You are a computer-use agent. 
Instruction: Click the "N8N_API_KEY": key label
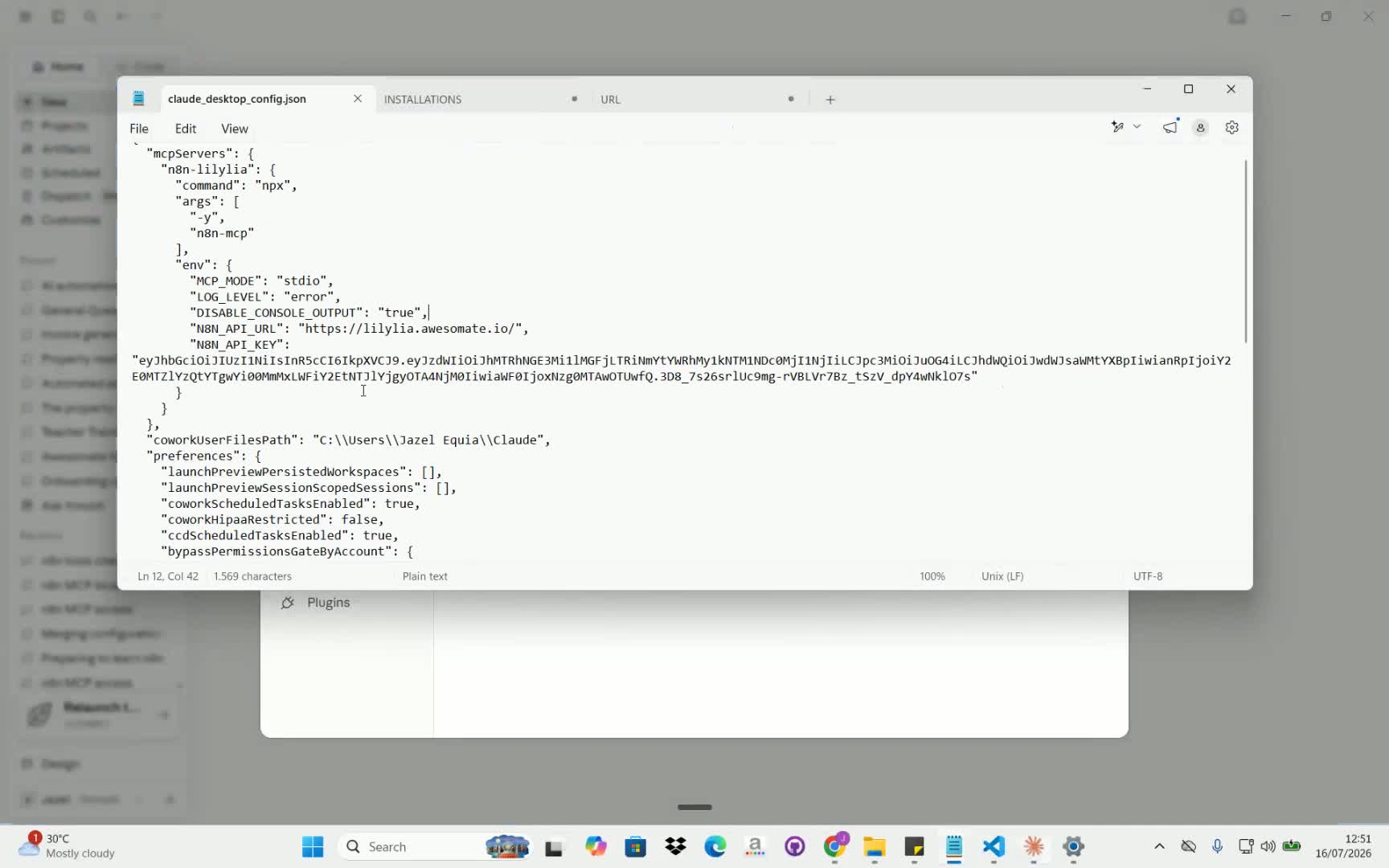(240, 345)
